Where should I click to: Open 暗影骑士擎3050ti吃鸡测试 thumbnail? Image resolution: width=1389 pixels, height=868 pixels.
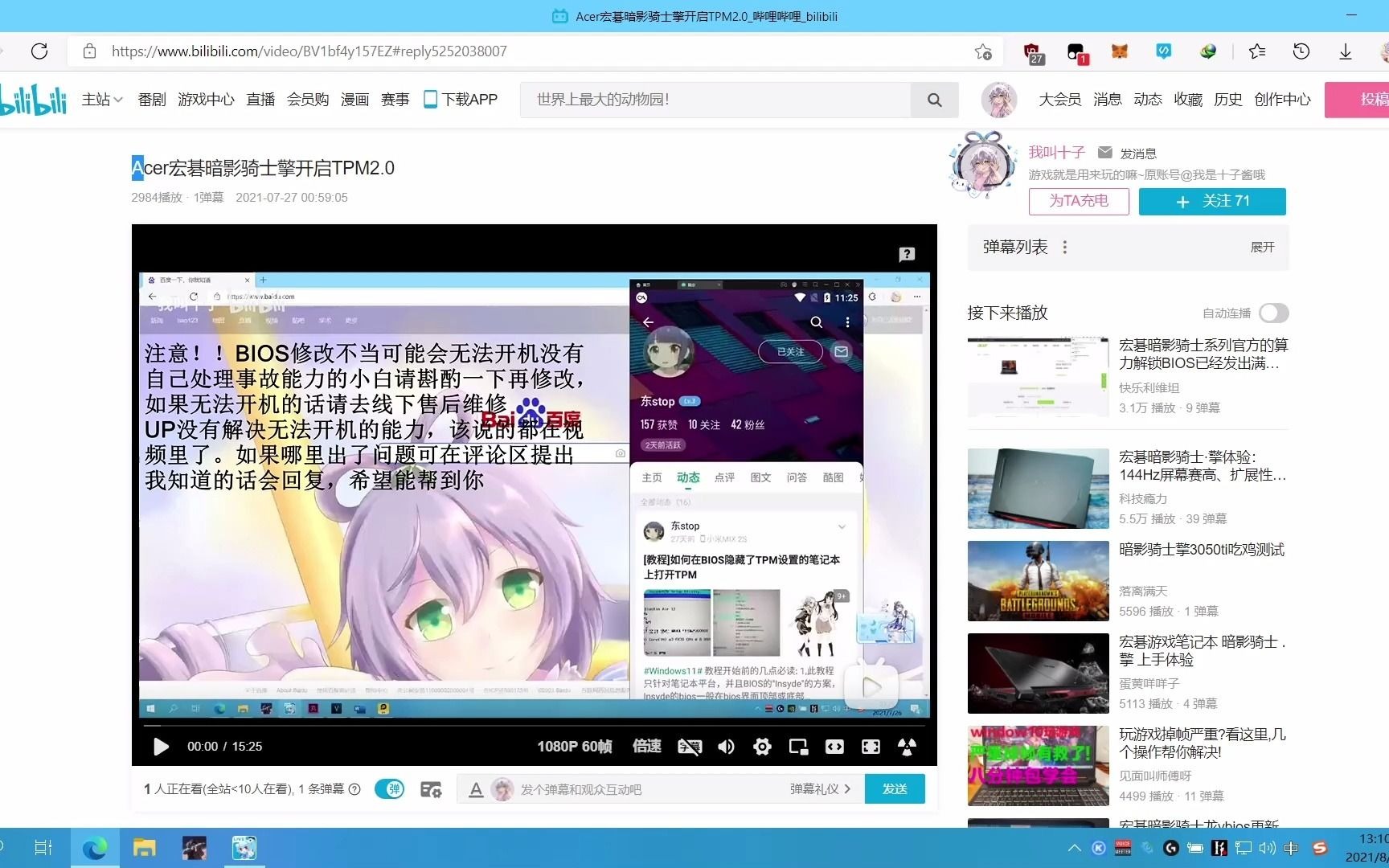pyautogui.click(x=1038, y=581)
